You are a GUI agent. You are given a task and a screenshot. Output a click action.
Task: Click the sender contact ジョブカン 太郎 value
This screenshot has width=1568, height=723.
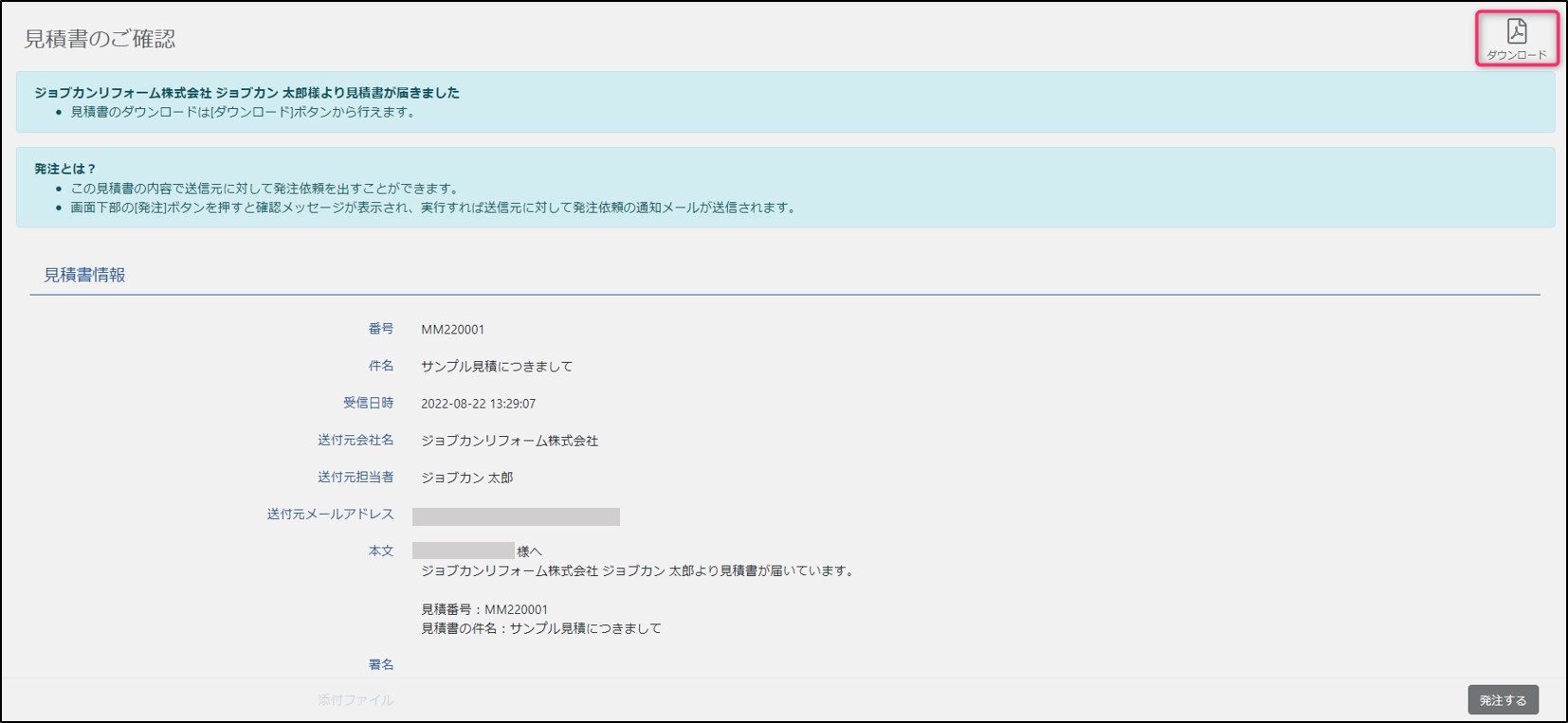click(x=466, y=478)
